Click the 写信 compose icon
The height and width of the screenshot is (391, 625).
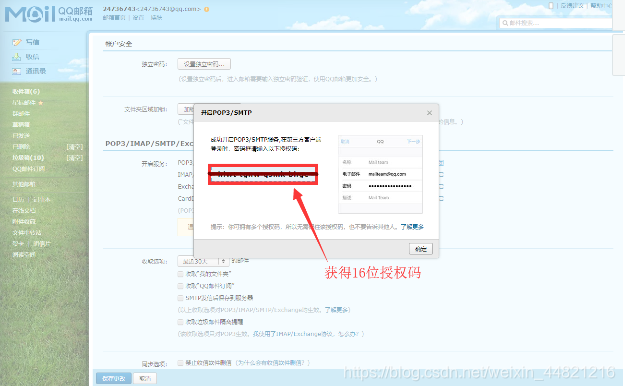coord(16,42)
